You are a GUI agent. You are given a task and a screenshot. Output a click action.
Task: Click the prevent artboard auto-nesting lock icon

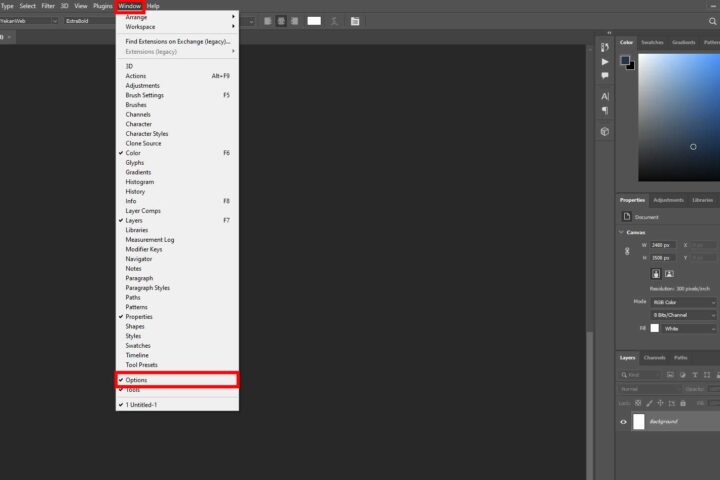coord(672,403)
